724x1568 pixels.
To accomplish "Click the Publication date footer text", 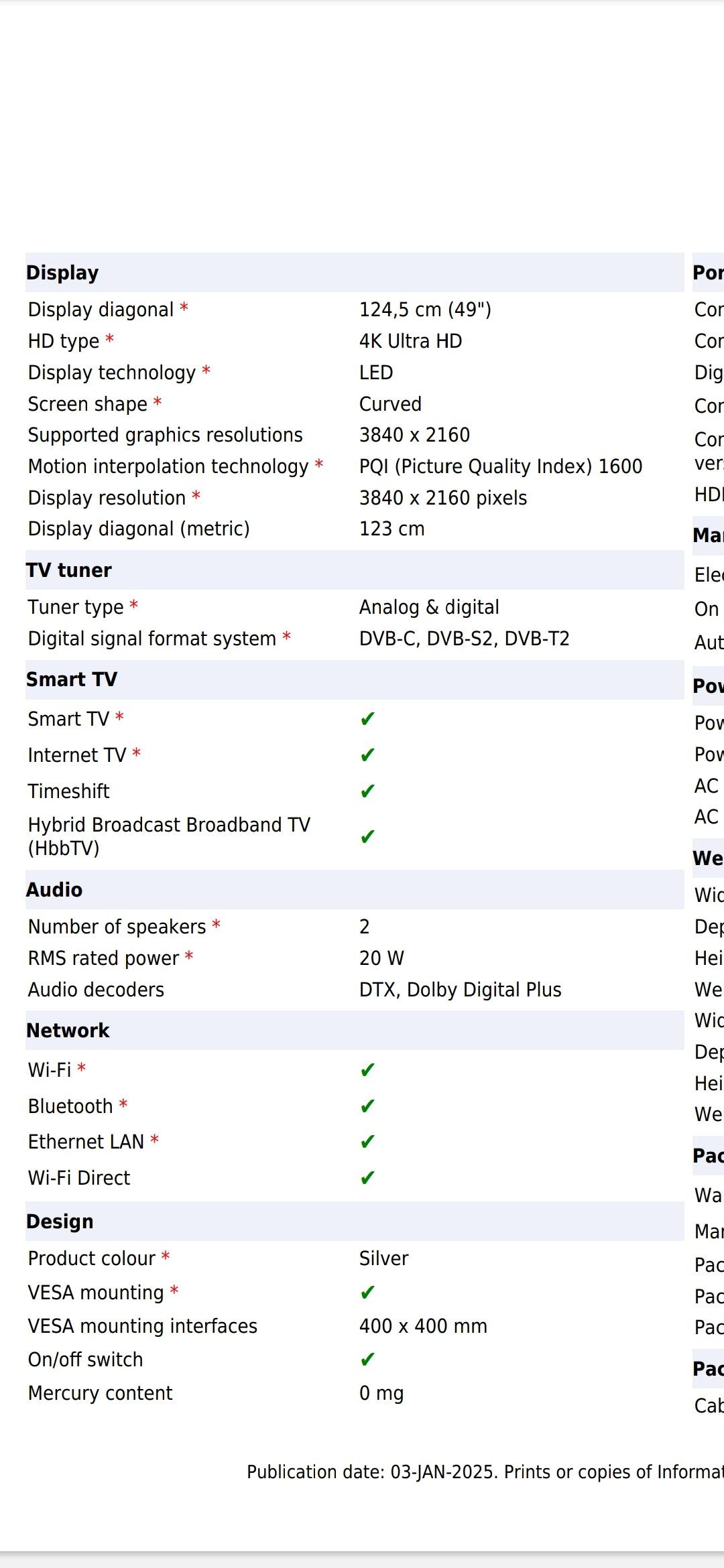I will (x=484, y=1472).
